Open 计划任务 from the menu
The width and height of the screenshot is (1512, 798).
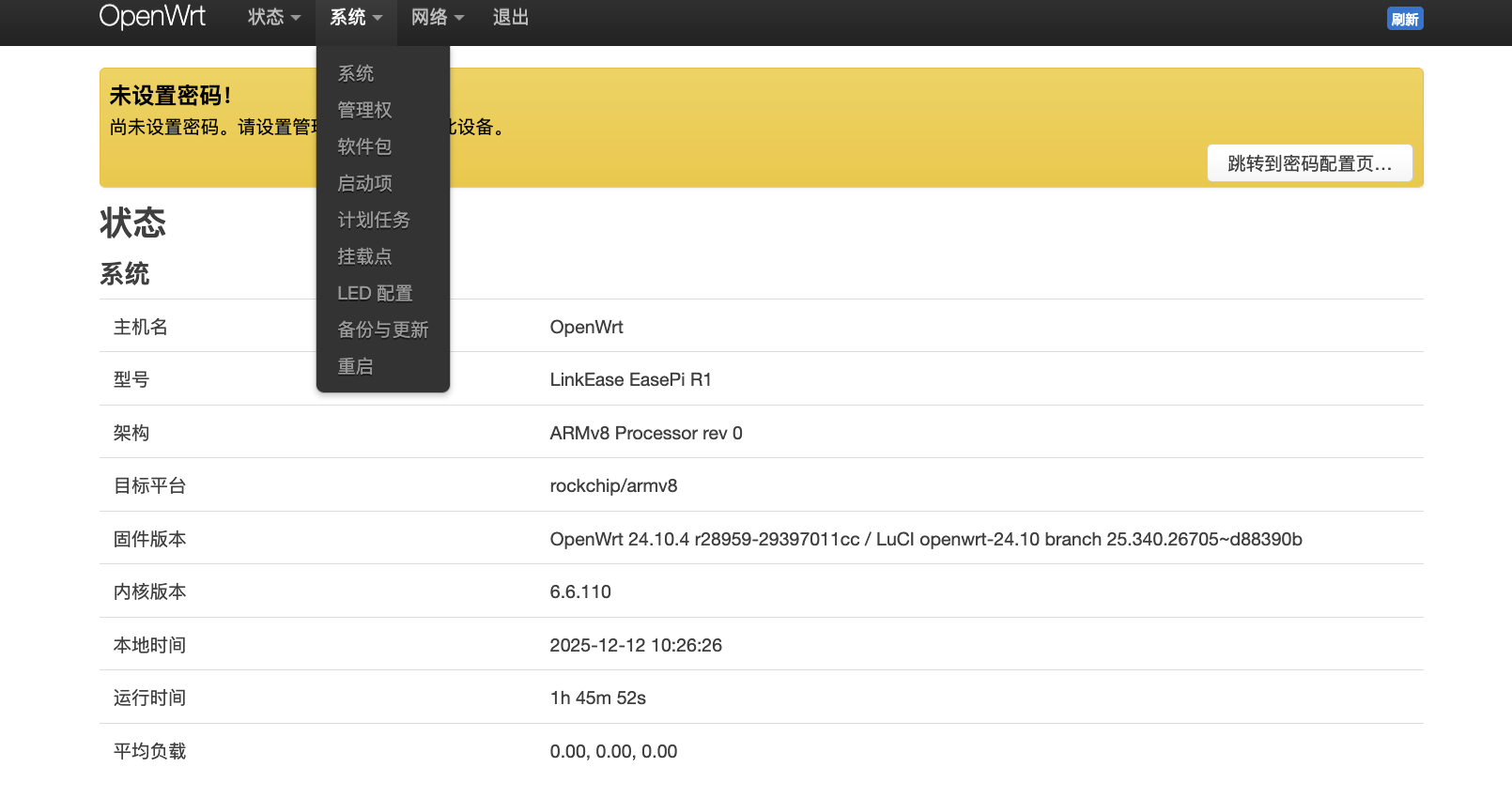click(374, 220)
